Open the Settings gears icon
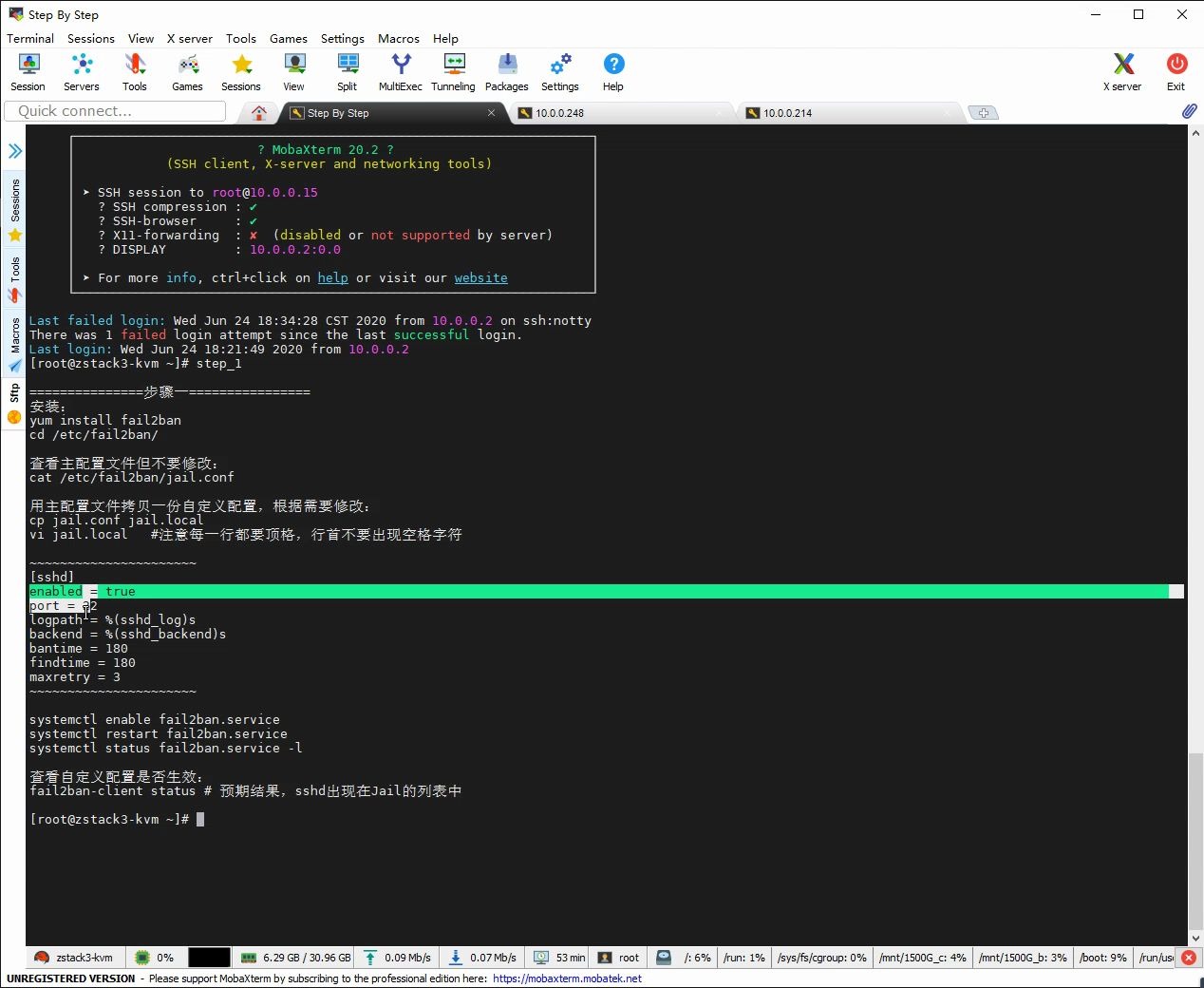1204x988 pixels. [560, 72]
